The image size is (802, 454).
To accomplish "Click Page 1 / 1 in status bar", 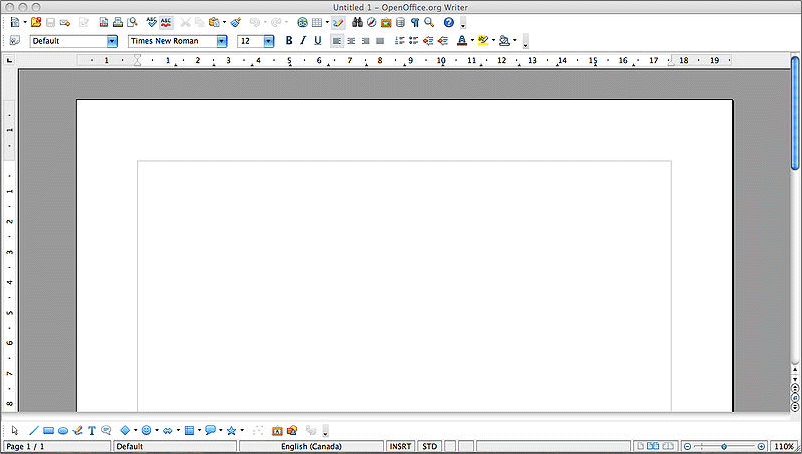I will pos(26,447).
